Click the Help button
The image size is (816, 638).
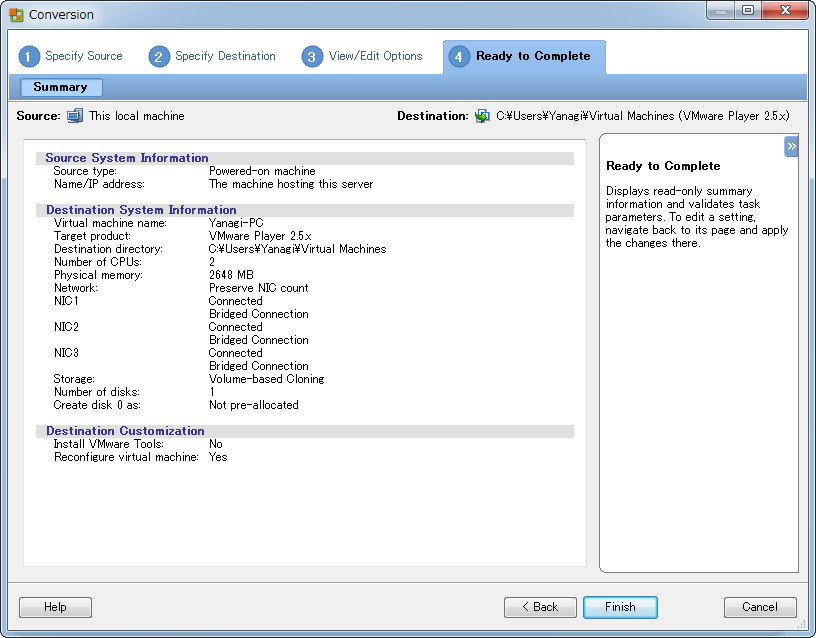pyautogui.click(x=55, y=607)
